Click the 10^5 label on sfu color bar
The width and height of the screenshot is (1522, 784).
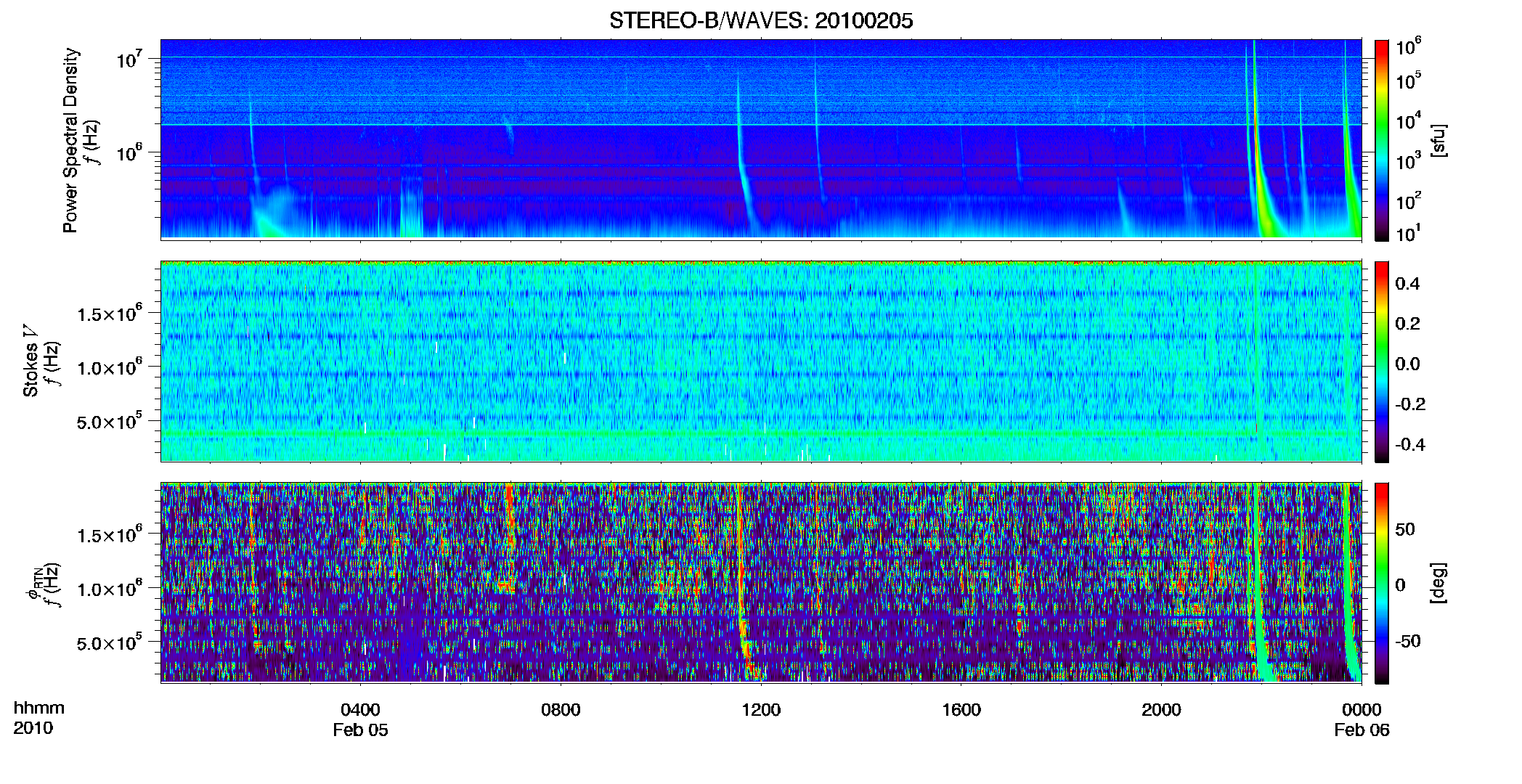(x=1409, y=80)
